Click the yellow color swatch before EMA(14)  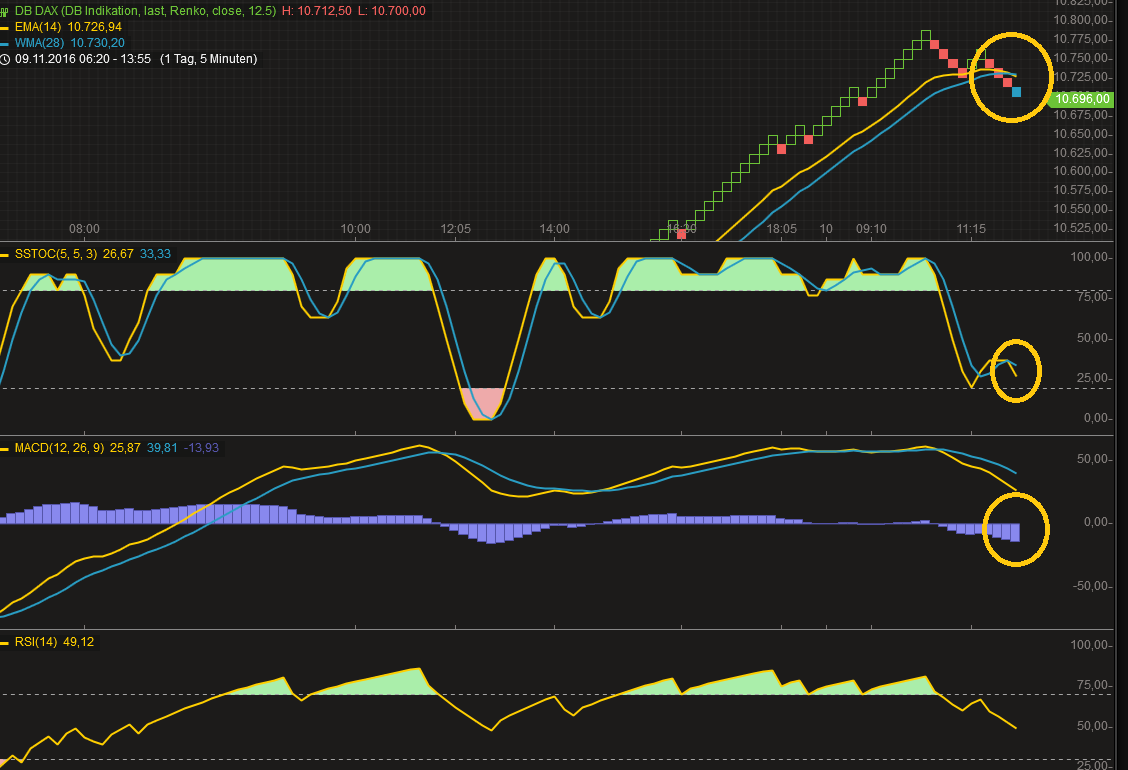5,27
